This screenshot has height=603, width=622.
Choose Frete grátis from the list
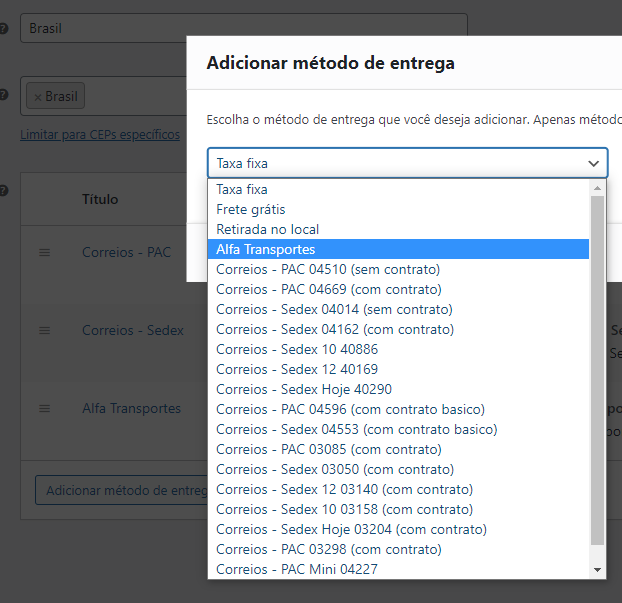[x=398, y=209]
